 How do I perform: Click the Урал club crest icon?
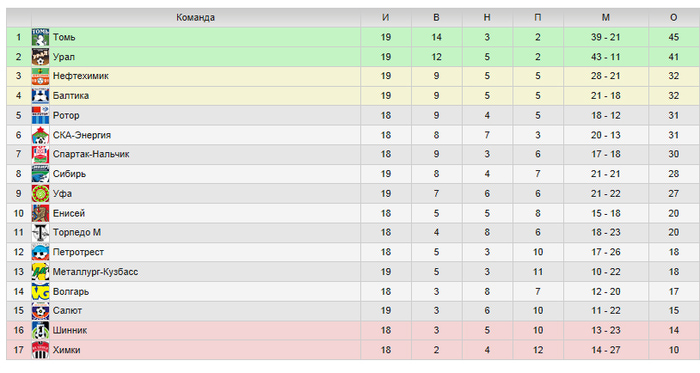40,57
